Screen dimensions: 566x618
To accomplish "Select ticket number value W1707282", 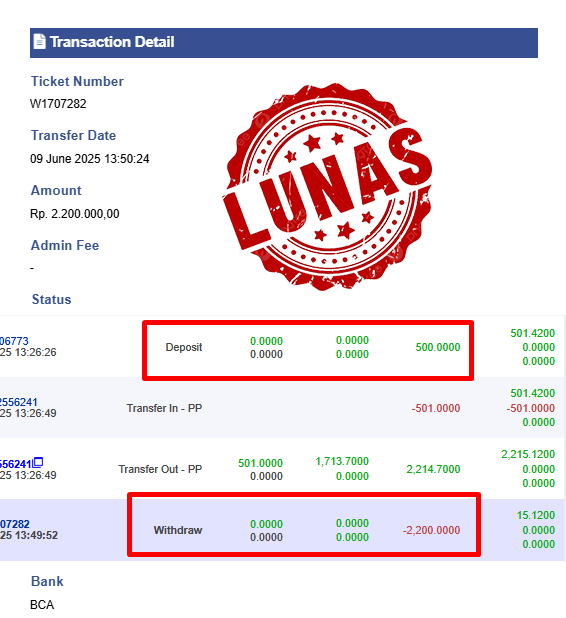I will click(58, 104).
